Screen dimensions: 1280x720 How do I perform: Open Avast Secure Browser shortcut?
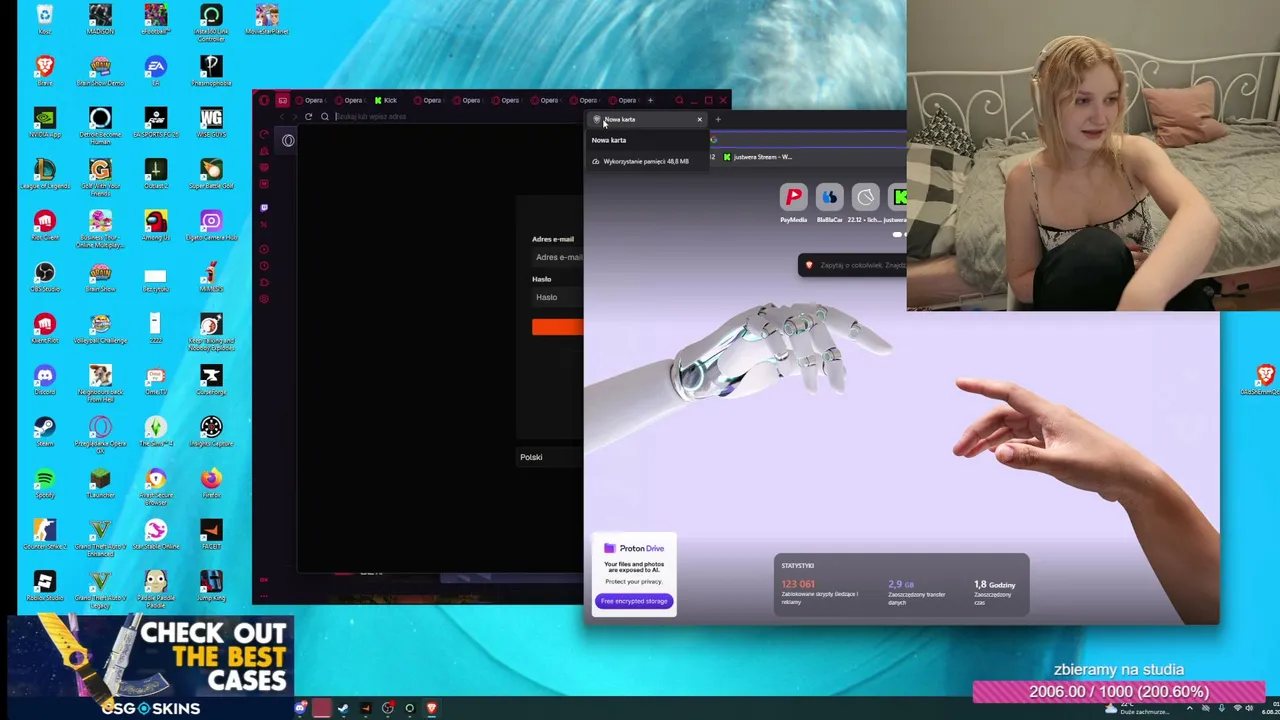click(155, 487)
